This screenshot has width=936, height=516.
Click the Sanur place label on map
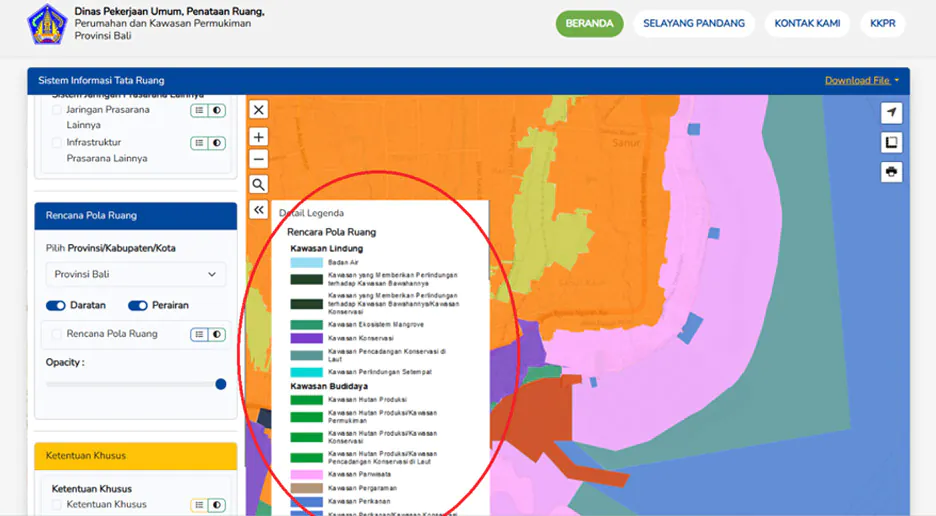click(626, 143)
